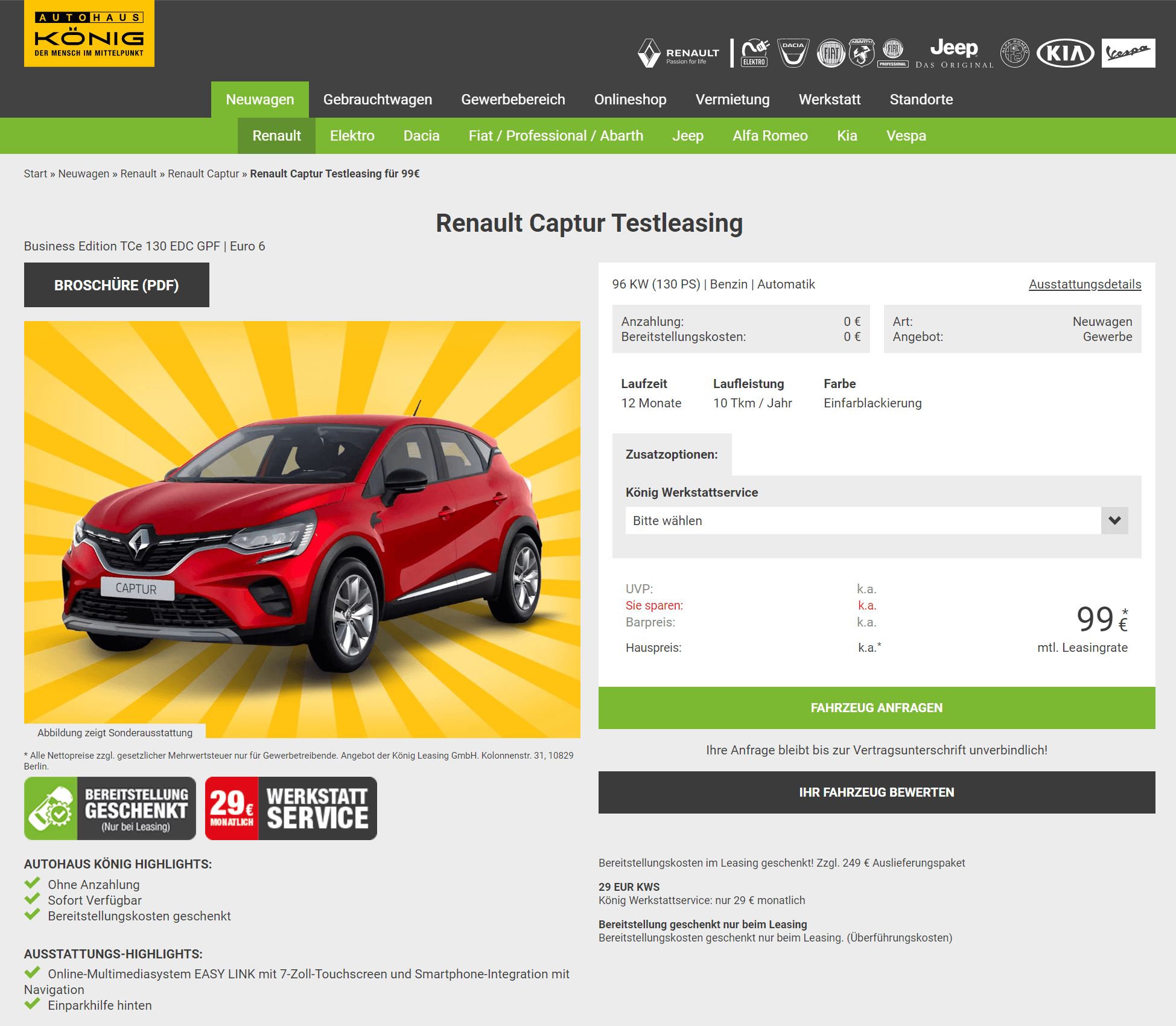The height and width of the screenshot is (1026, 1176).
Task: Go to Start breadcrumb
Action: (x=36, y=174)
